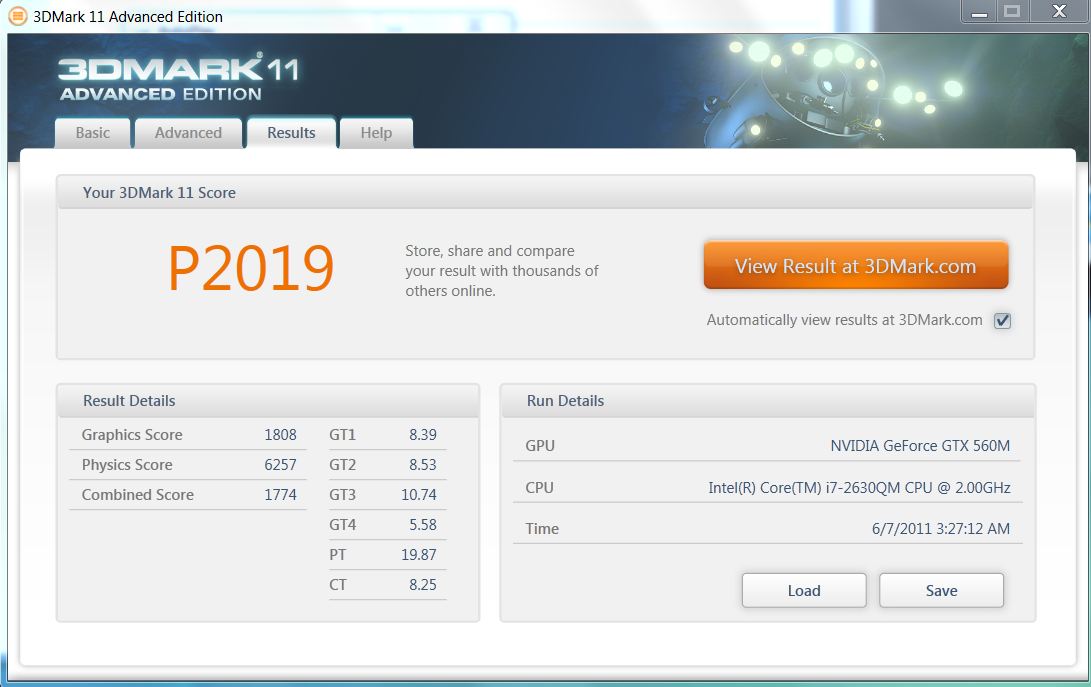
Task: Click the 3DMark 11 Advanced Edition logo
Action: (179, 77)
